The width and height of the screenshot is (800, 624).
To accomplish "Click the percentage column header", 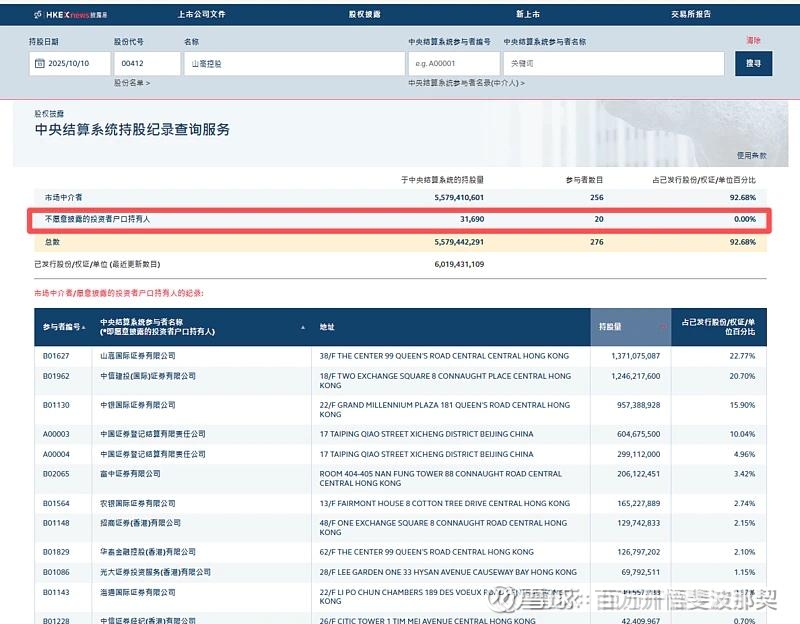I will pyautogui.click(x=718, y=327).
